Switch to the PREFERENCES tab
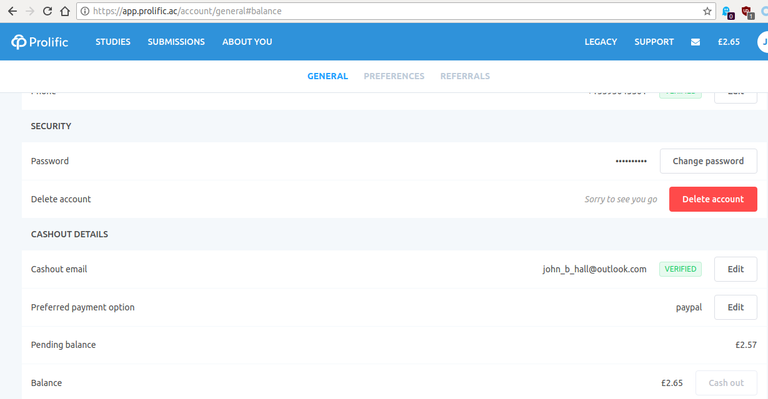Viewport: 768px width, 399px height. (394, 76)
